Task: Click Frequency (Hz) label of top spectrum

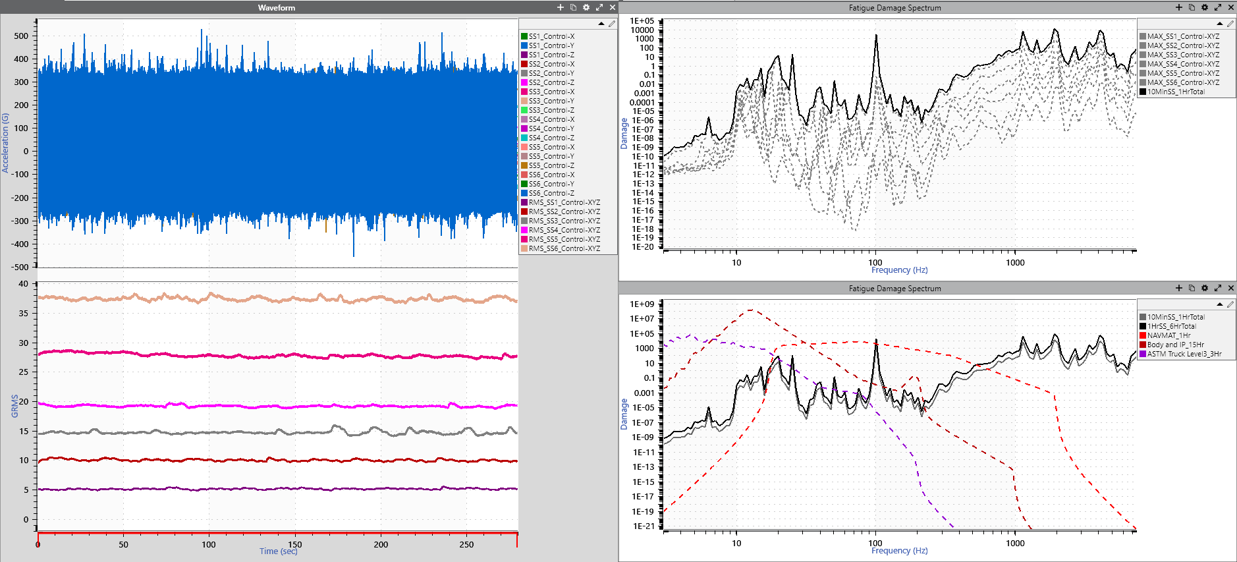Action: tap(899, 270)
